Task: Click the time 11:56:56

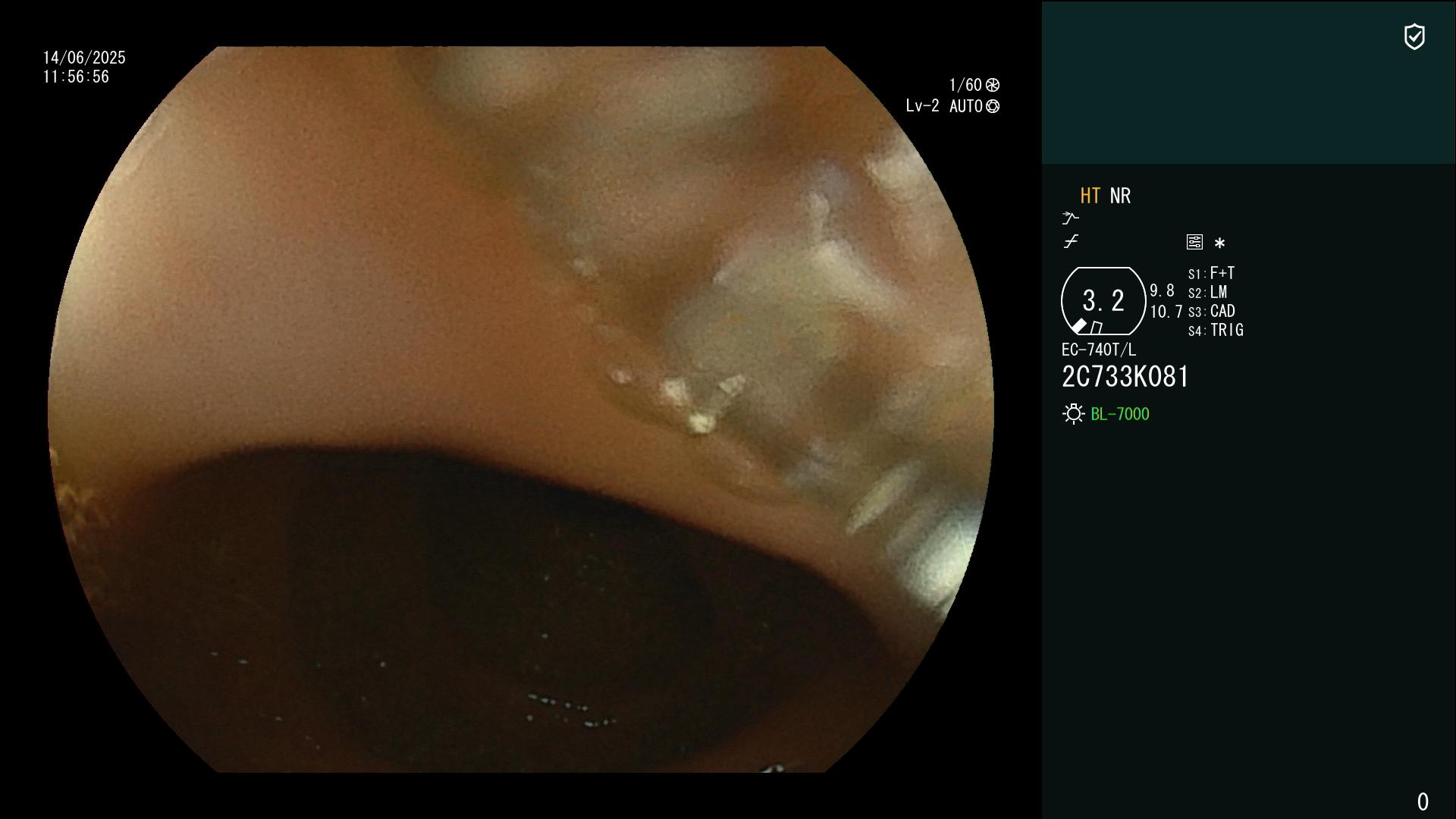Action: tap(76, 77)
